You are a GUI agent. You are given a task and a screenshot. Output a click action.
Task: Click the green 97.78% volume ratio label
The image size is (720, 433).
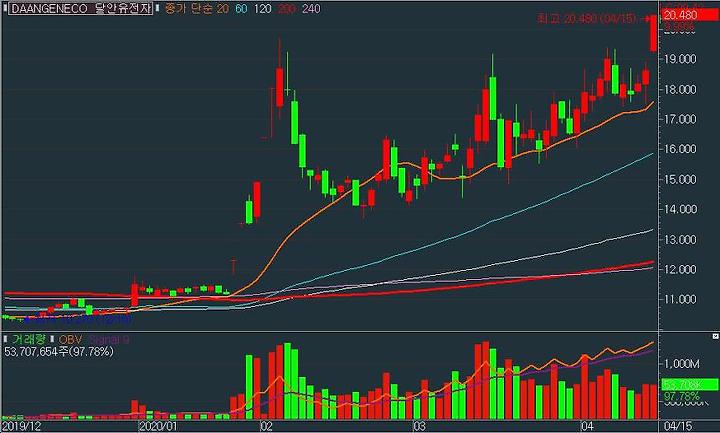[682, 396]
